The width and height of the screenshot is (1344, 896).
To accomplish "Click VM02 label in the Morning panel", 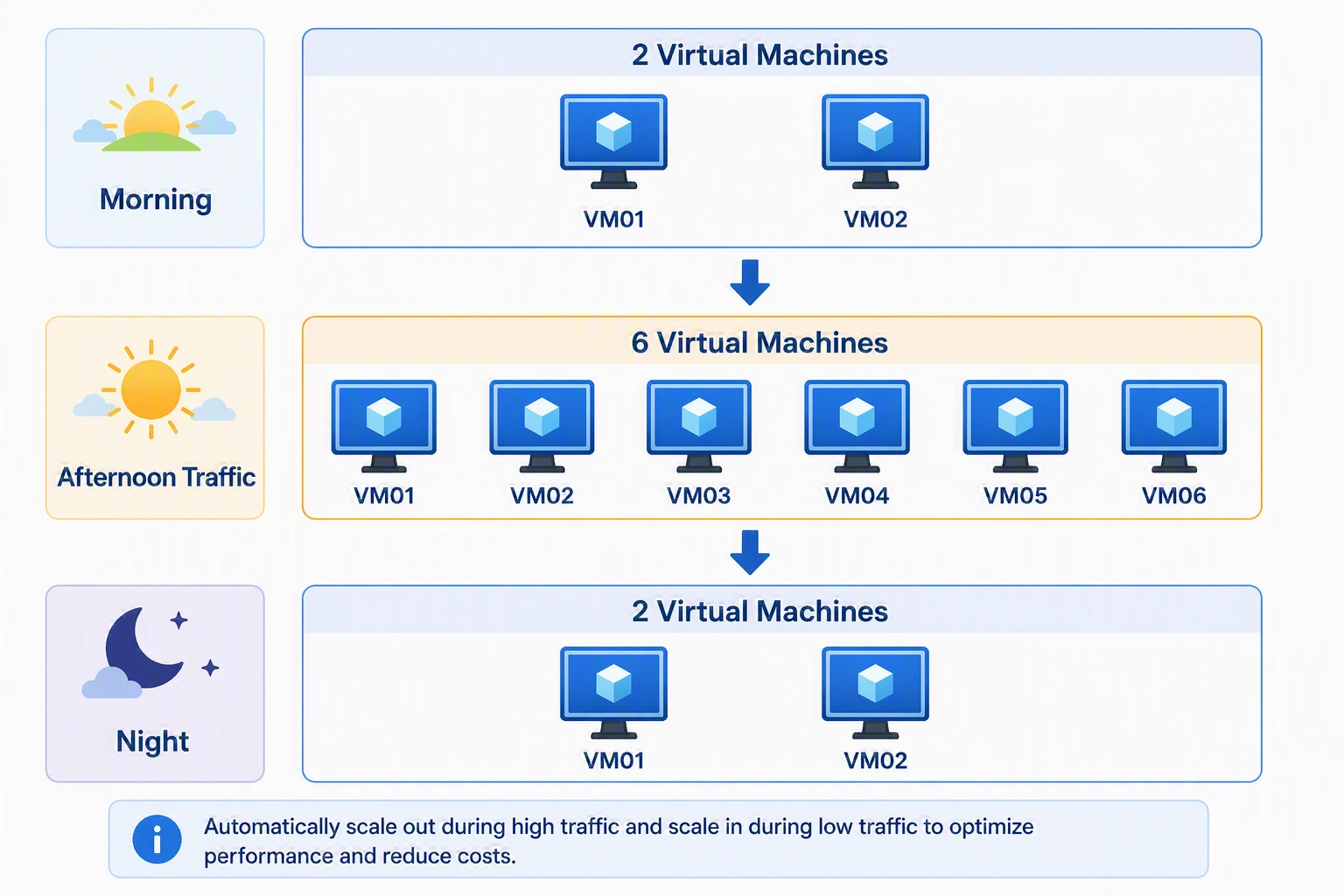I will (x=876, y=219).
